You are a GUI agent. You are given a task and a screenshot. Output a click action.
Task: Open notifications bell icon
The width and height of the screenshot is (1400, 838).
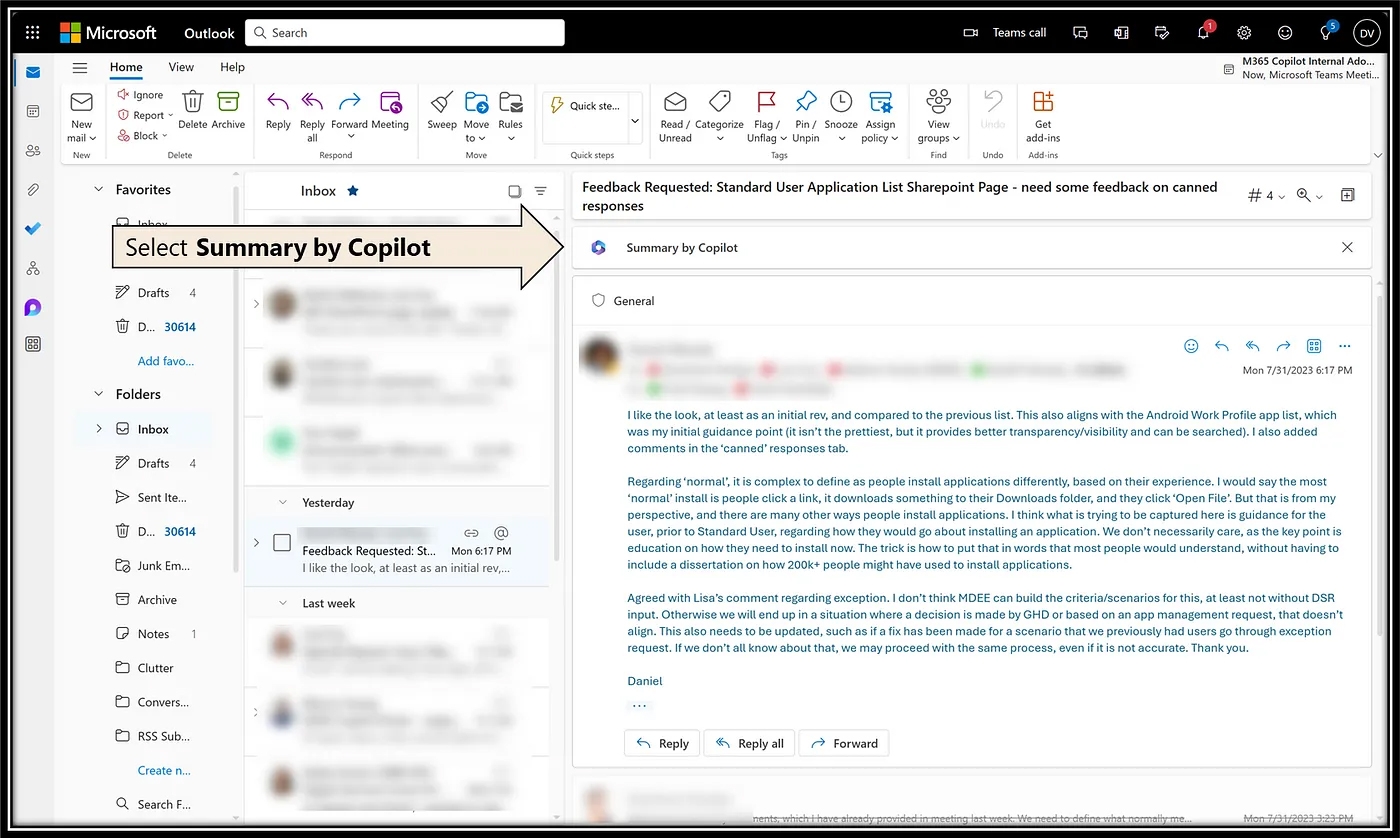tap(1203, 33)
